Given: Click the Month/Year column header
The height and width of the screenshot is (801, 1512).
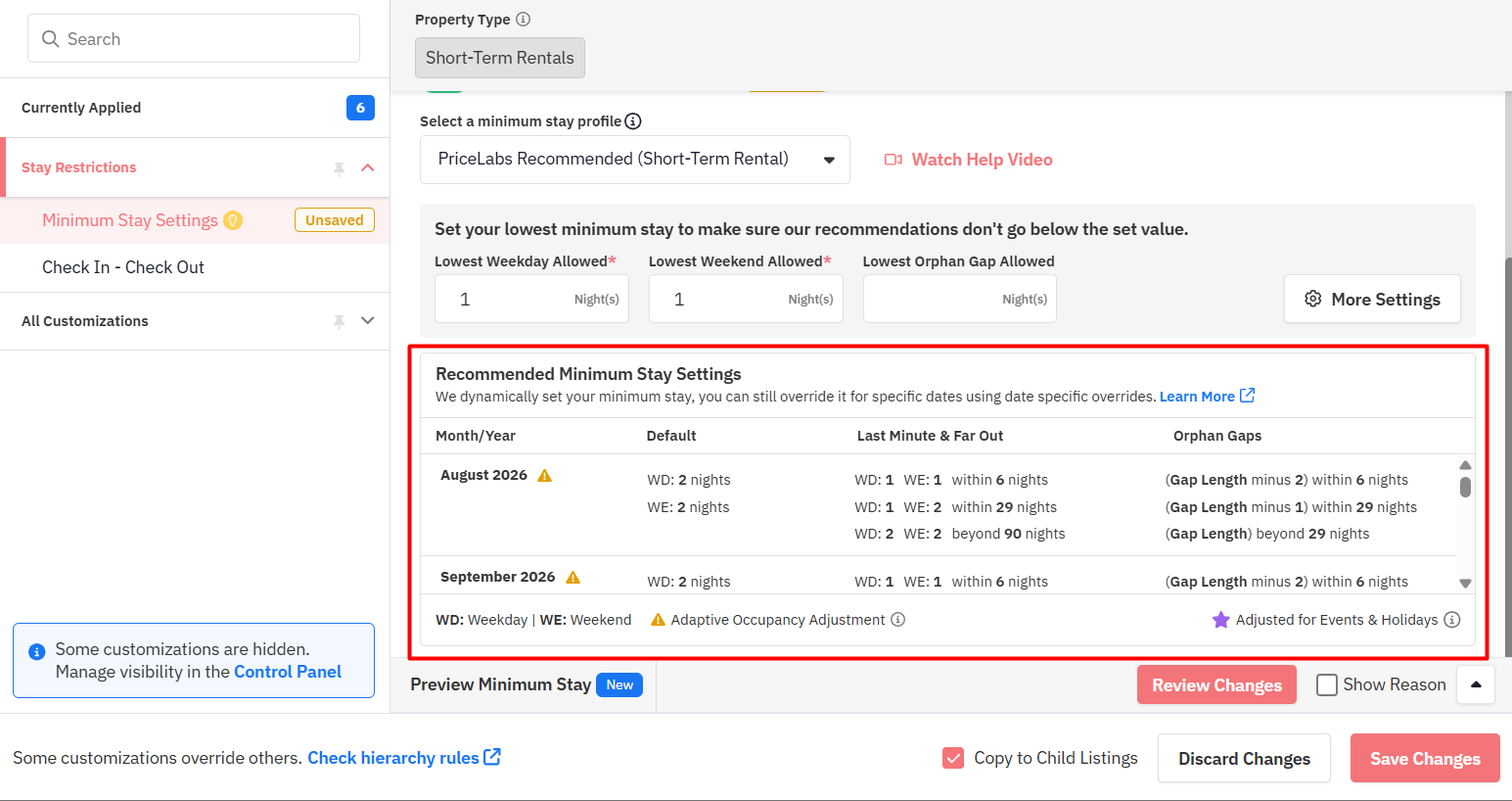Looking at the screenshot, I should click(476, 436).
